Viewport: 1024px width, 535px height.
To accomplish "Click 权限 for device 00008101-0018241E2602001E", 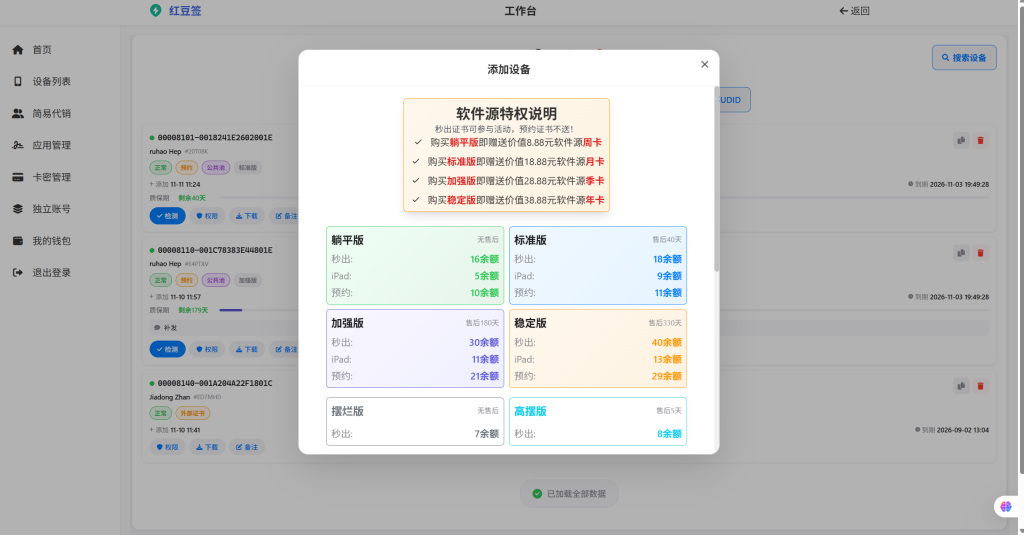I will pyautogui.click(x=207, y=216).
